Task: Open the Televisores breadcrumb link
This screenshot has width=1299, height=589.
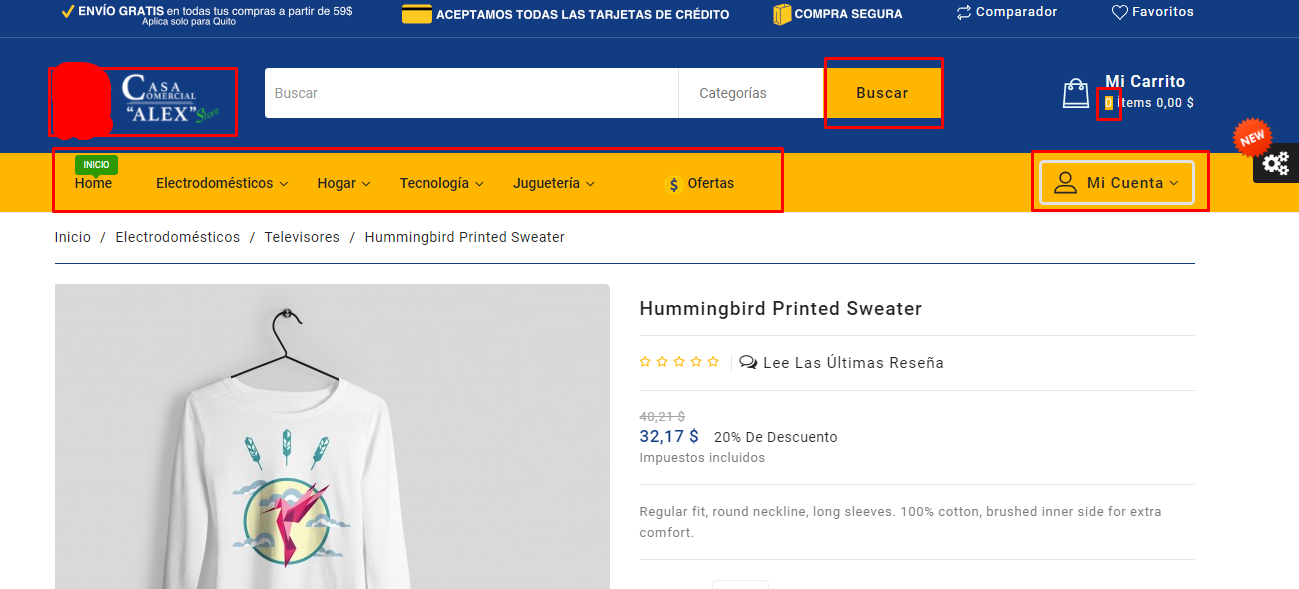Action: pyautogui.click(x=302, y=238)
